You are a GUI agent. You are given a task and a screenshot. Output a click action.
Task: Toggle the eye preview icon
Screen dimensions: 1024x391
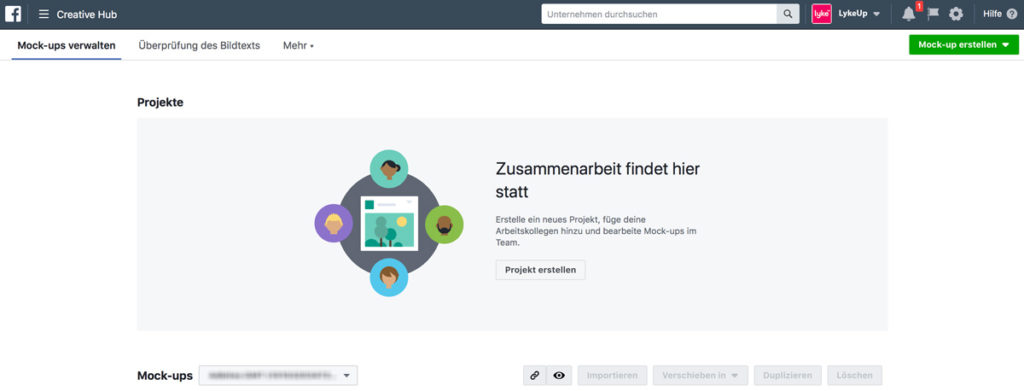tap(558, 375)
